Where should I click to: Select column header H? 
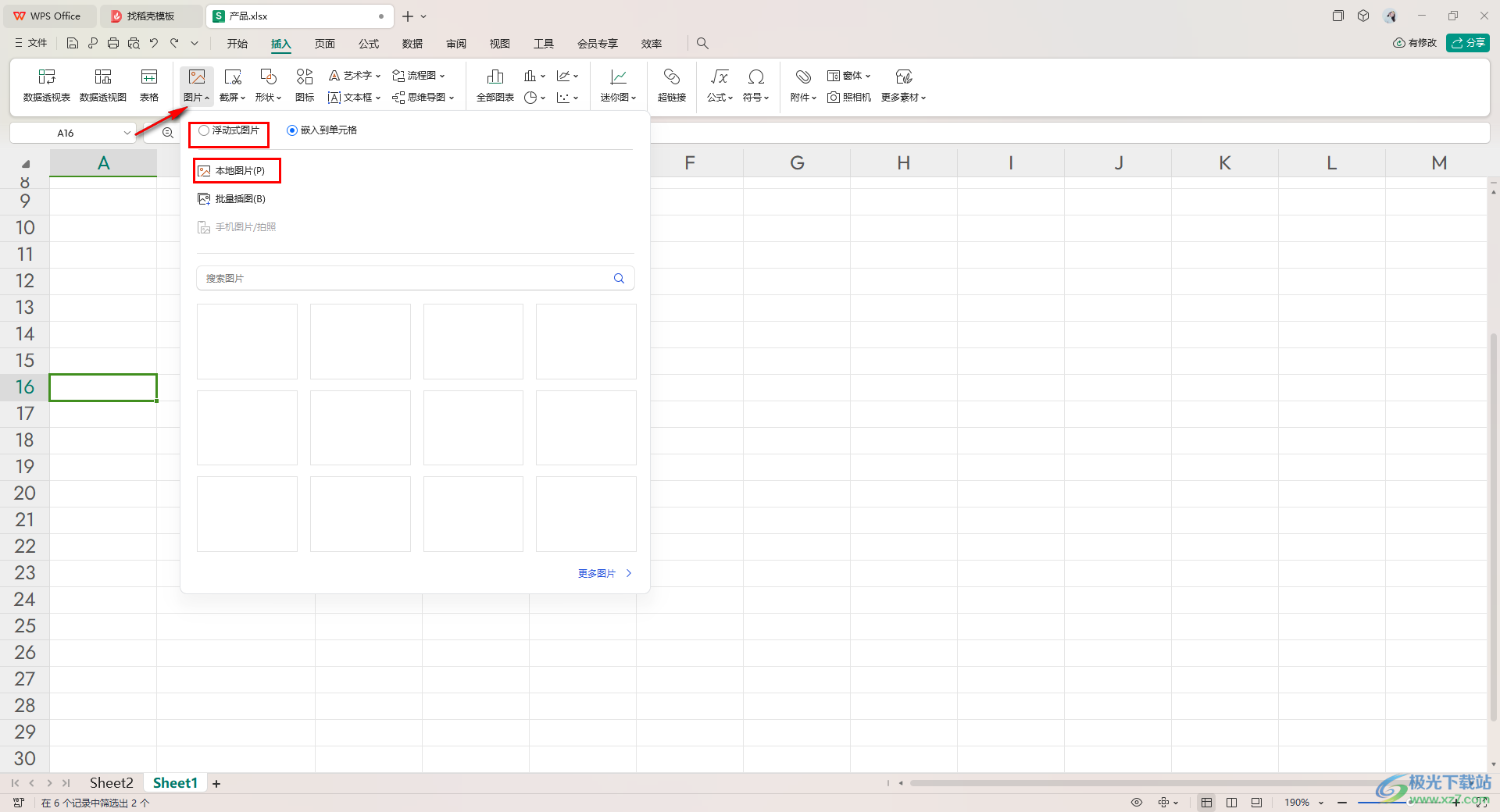904,162
